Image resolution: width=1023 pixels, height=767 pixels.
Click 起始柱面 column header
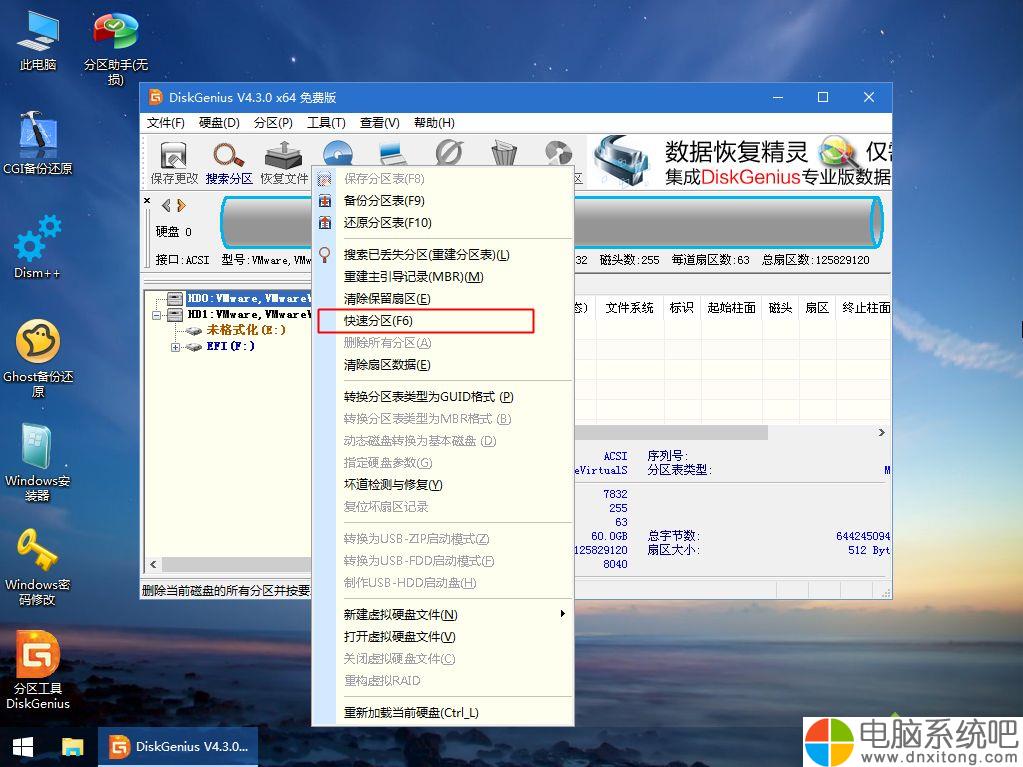tap(731, 308)
